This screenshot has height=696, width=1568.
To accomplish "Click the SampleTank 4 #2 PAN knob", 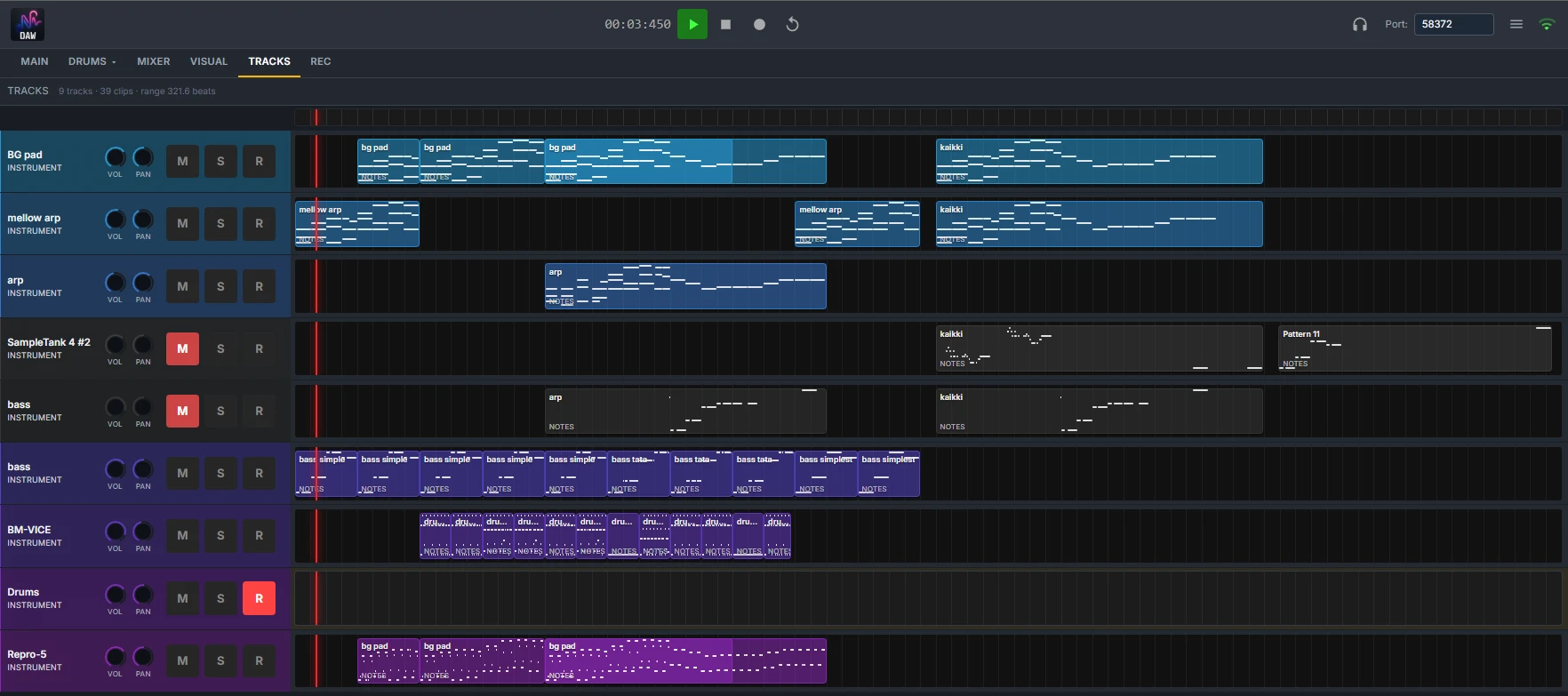I will 143,345.
